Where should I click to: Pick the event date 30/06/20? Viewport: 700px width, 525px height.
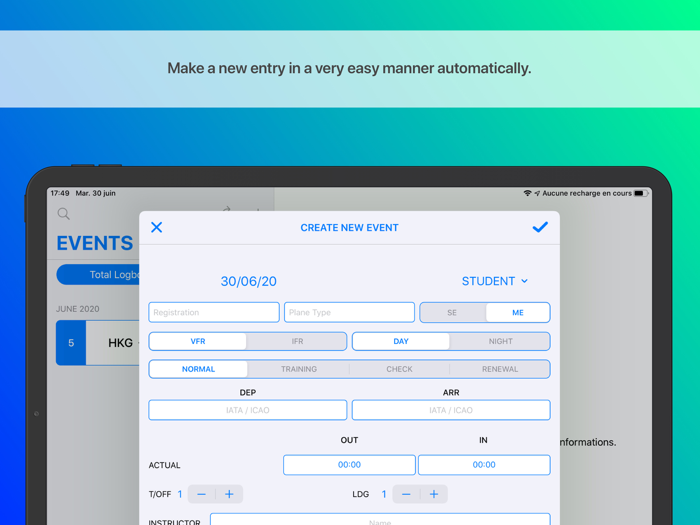point(249,281)
